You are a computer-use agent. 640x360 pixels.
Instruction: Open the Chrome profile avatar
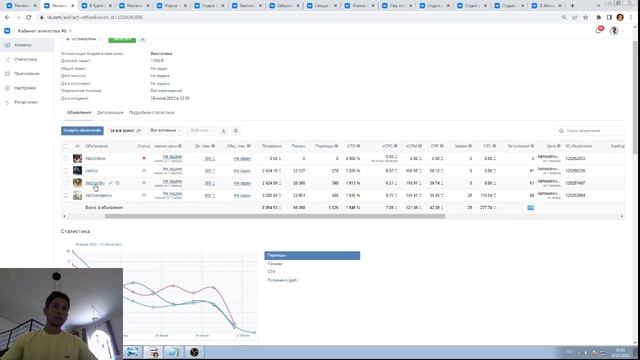pyautogui.click(x=620, y=18)
